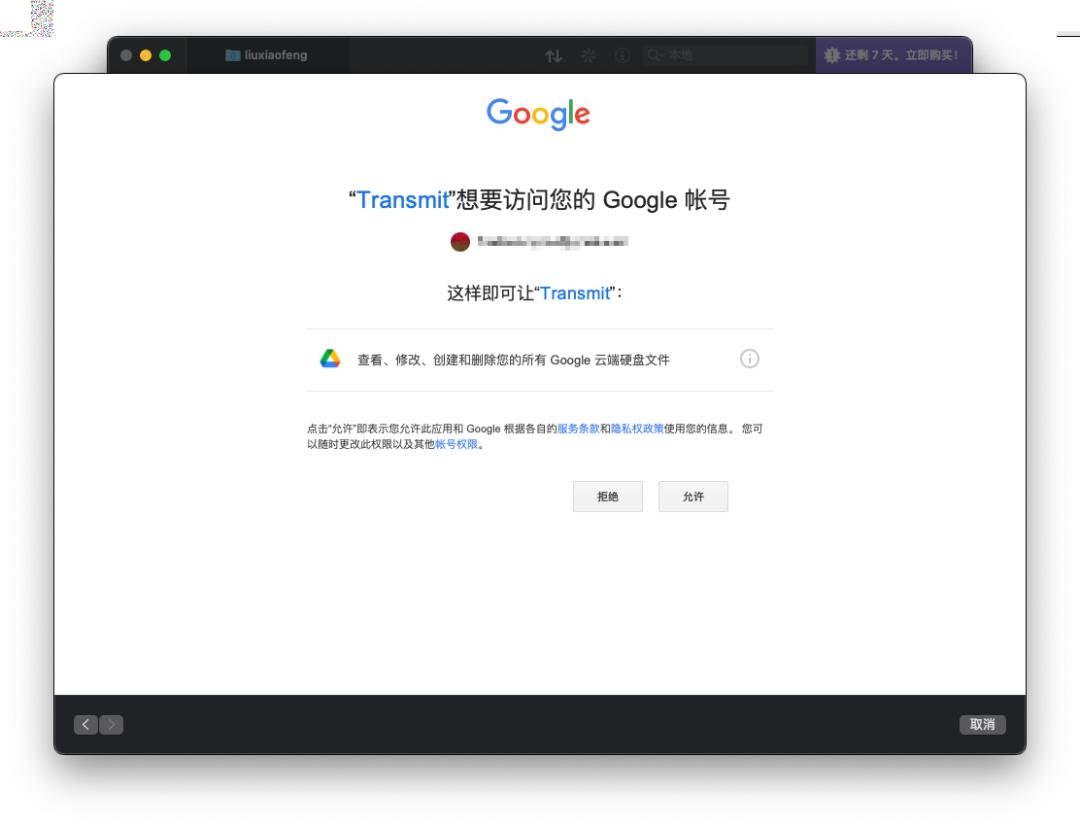Image resolution: width=1080 pixels, height=826 pixels.
Task: Open the 隐私权政策 privacy policy link
Action: click(x=637, y=429)
